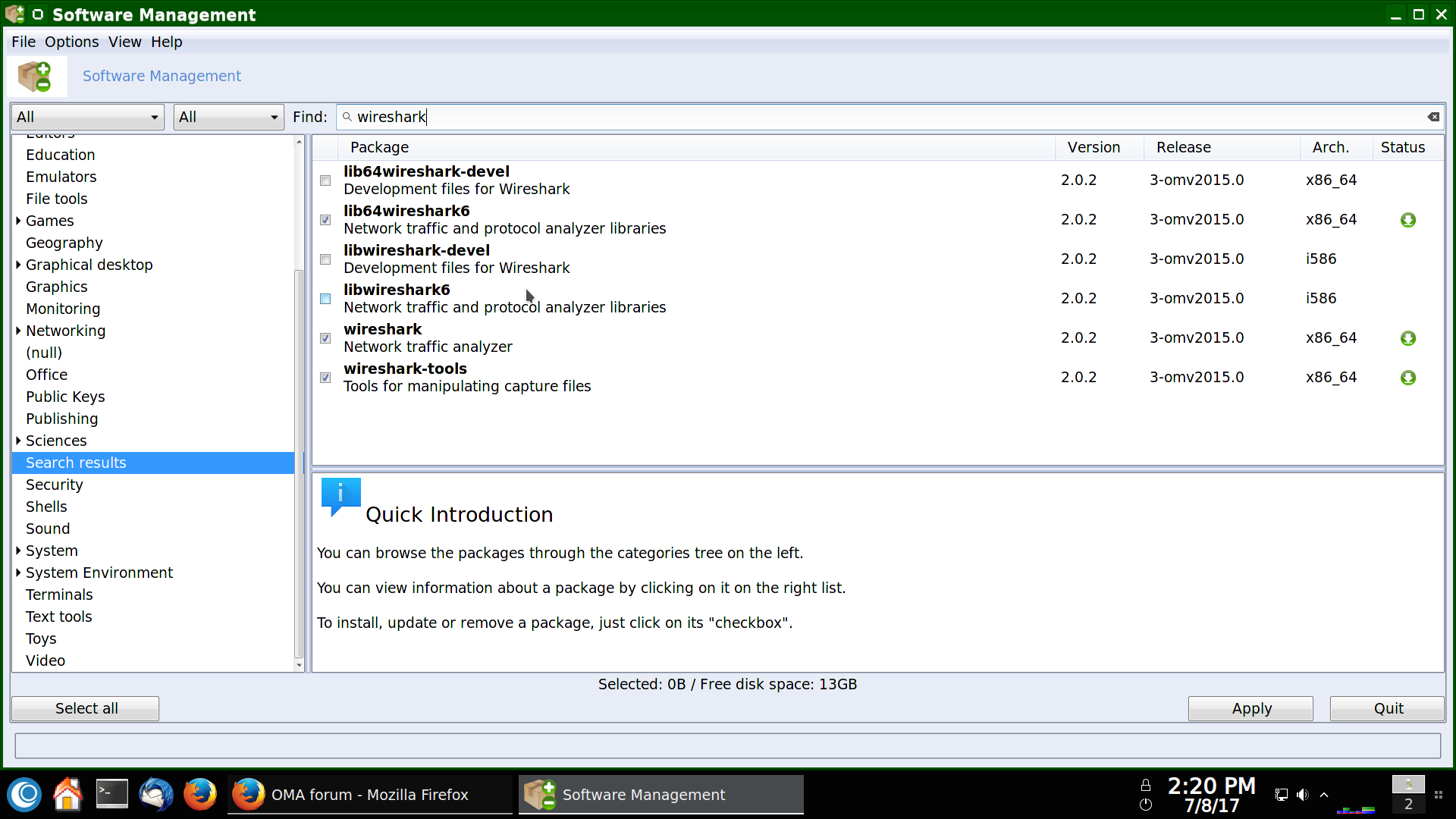Click the Quit button
Screen dimensions: 1456x819
(x=1387, y=708)
